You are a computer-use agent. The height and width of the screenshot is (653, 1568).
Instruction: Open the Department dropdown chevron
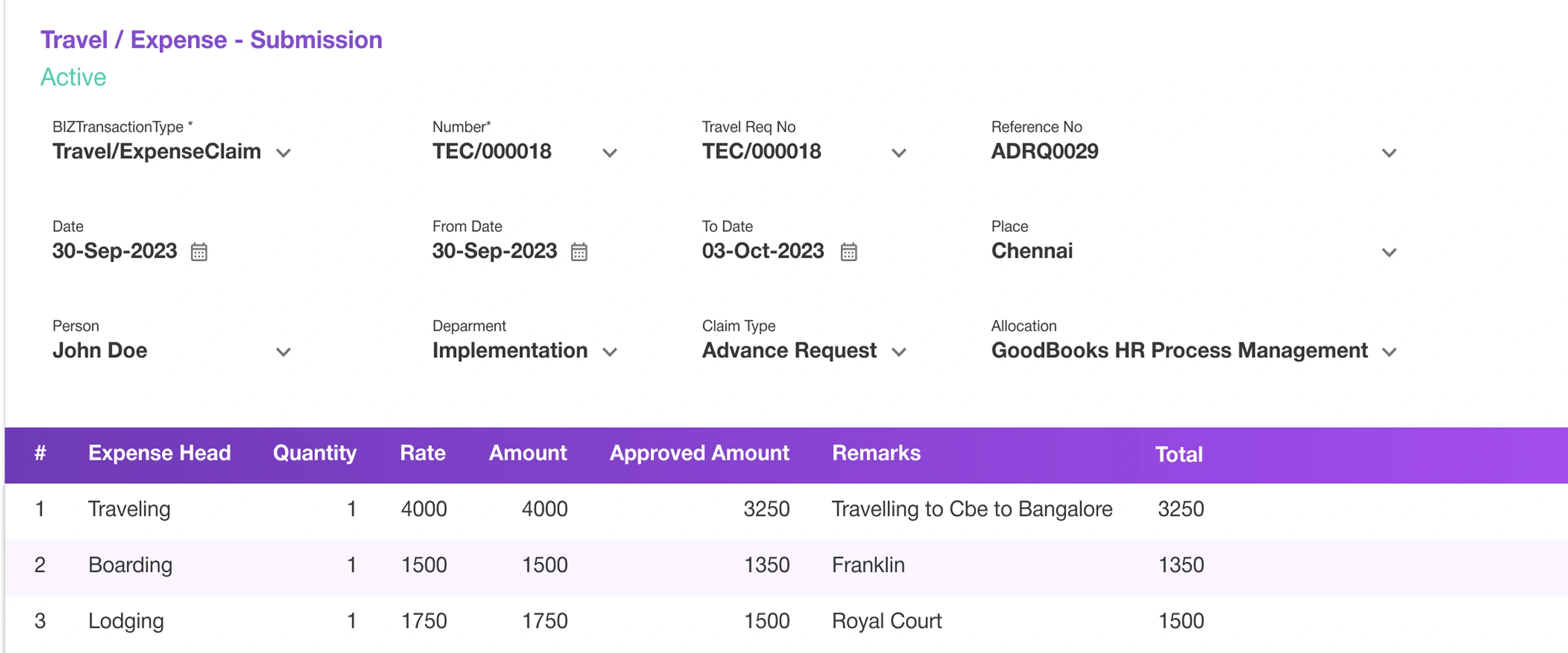(610, 353)
